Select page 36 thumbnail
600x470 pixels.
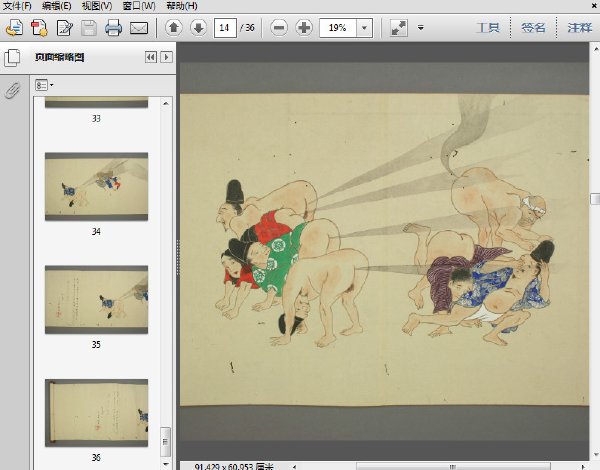point(96,413)
